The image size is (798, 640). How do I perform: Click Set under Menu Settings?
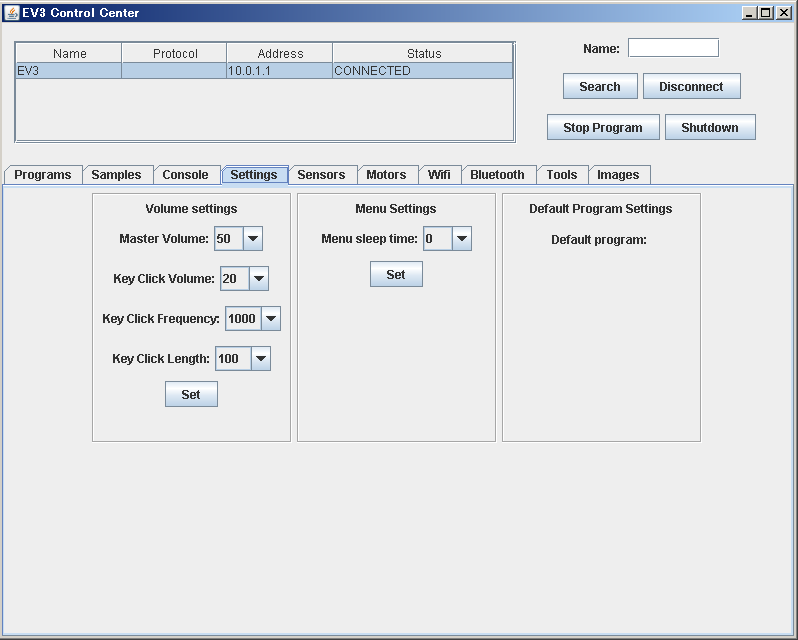(396, 275)
